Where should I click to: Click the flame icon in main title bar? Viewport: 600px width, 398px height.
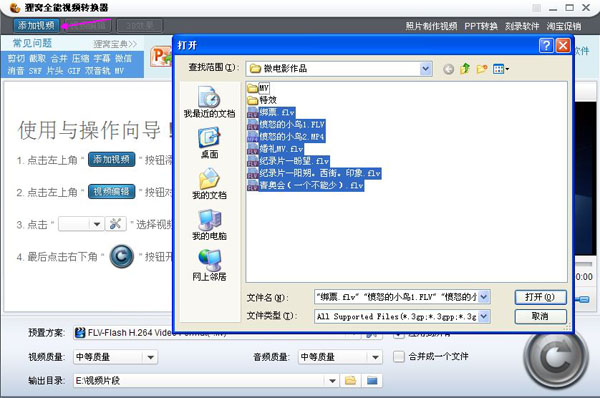(x=15, y=7)
